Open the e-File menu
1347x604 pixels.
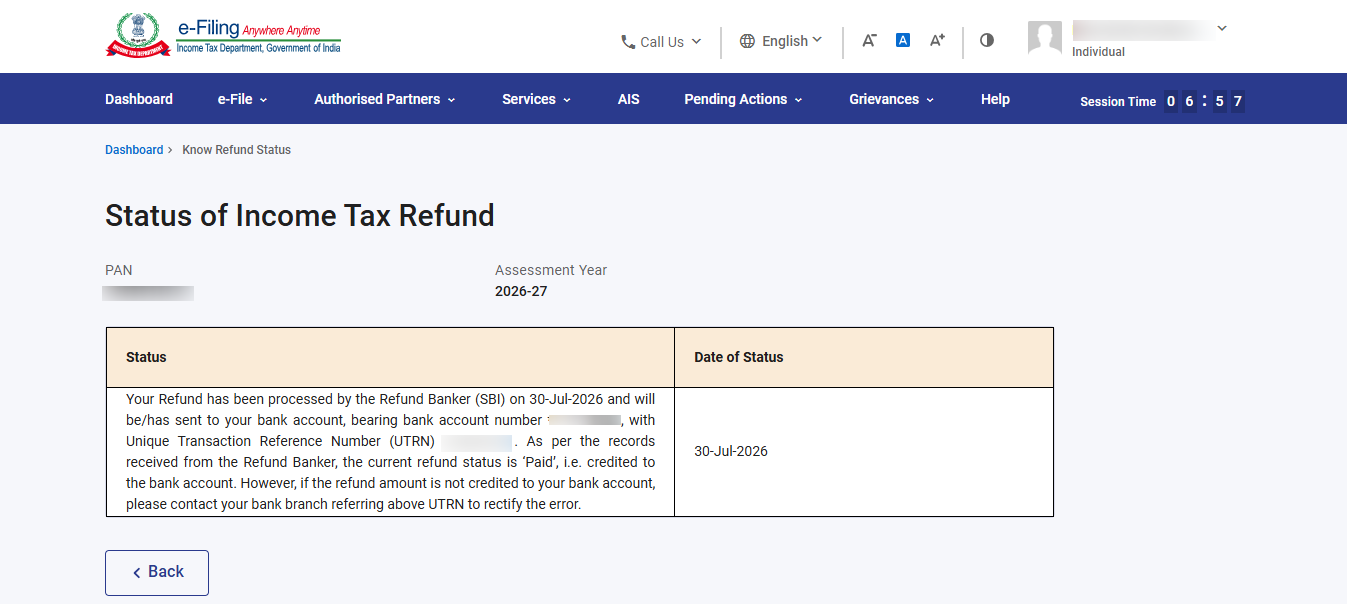tap(243, 99)
